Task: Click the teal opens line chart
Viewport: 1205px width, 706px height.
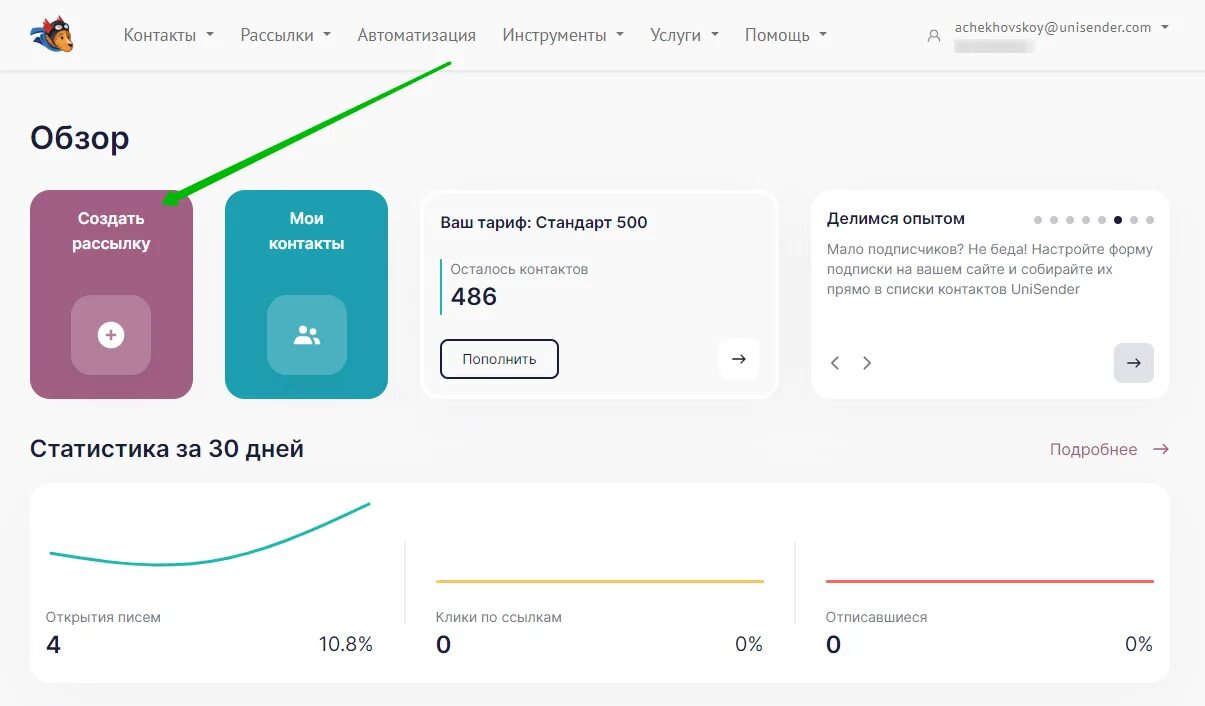Action: coord(210,534)
